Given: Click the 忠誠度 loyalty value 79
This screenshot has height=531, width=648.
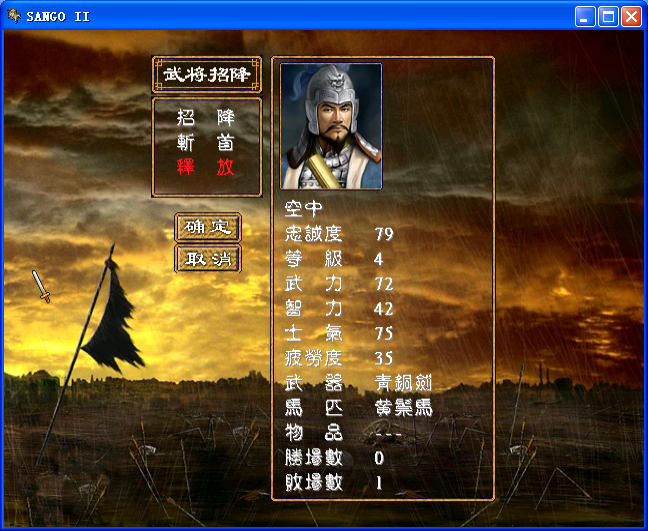Looking at the screenshot, I should tap(384, 234).
